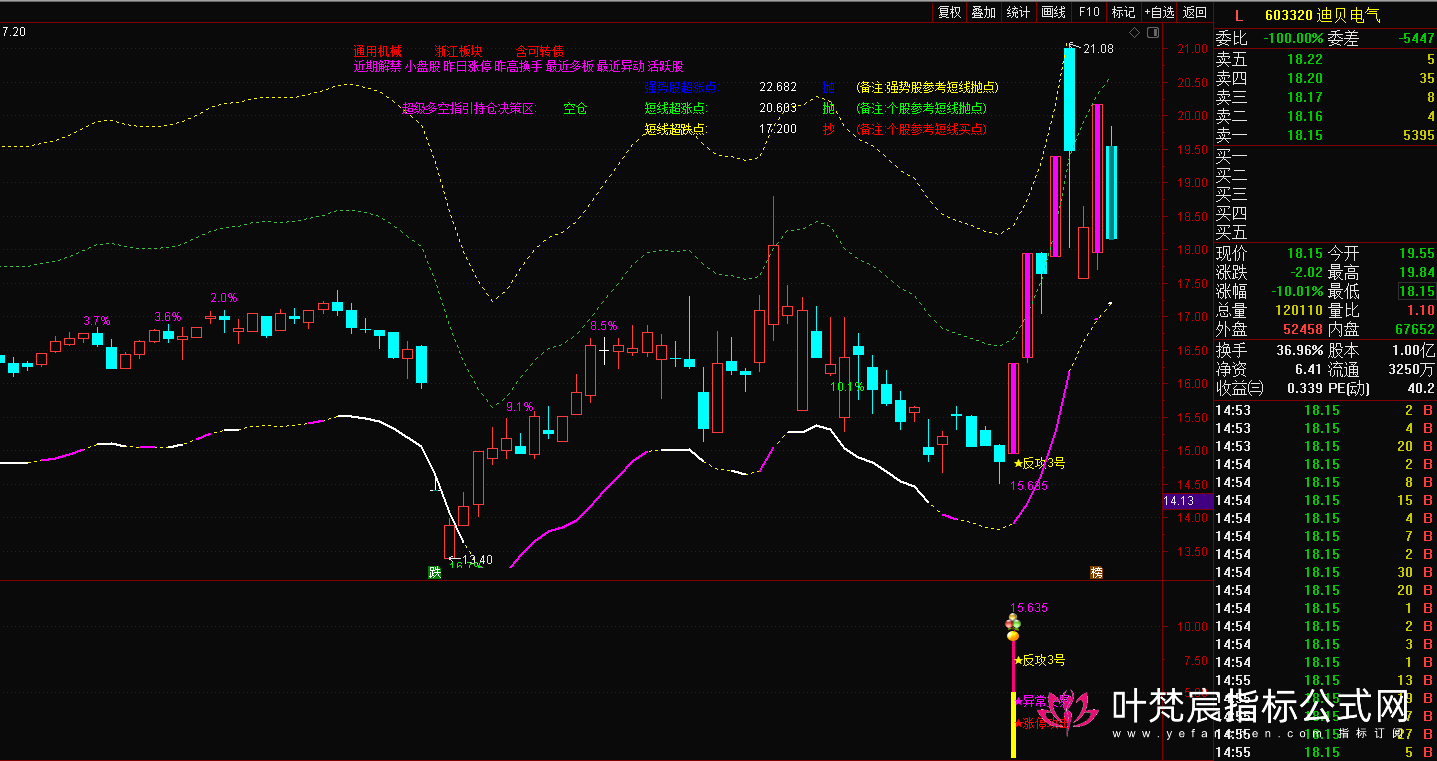The image size is (1437, 761).
Task: Click the 返回 back button
Action: [1194, 12]
